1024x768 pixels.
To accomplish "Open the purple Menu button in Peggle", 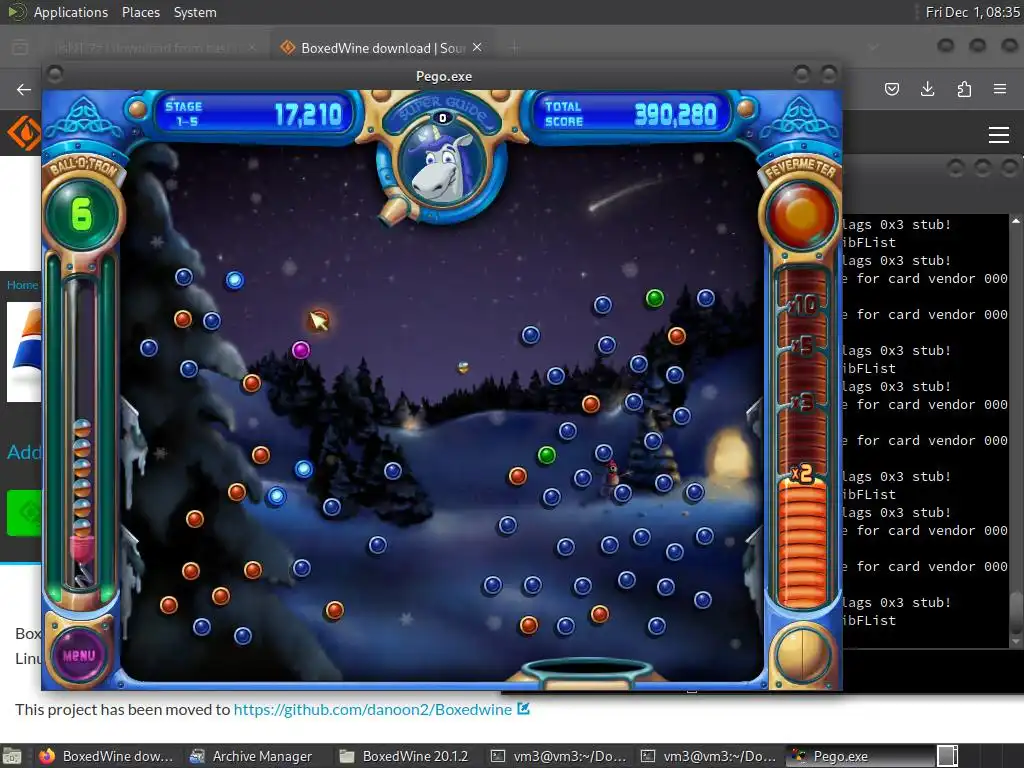I will tap(79, 655).
